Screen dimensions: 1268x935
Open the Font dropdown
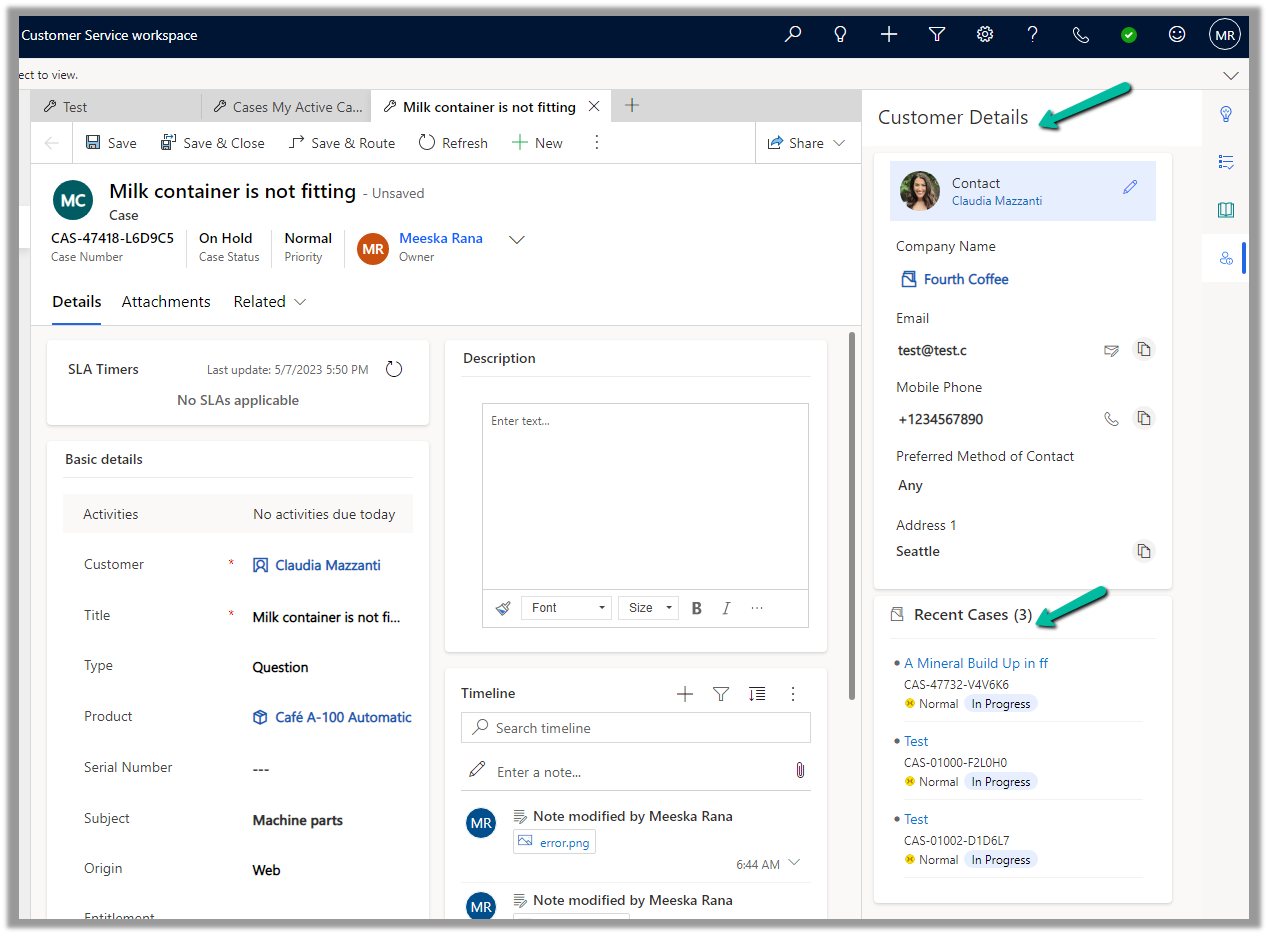pos(566,608)
